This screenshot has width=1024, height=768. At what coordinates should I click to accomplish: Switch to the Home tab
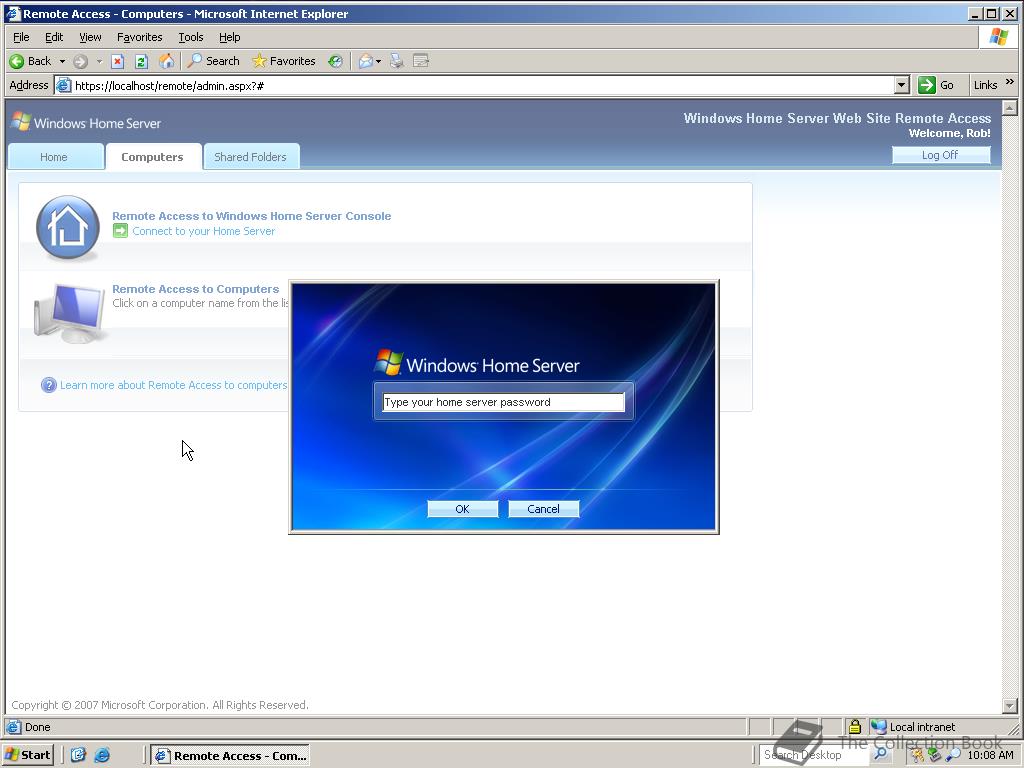click(x=56, y=157)
